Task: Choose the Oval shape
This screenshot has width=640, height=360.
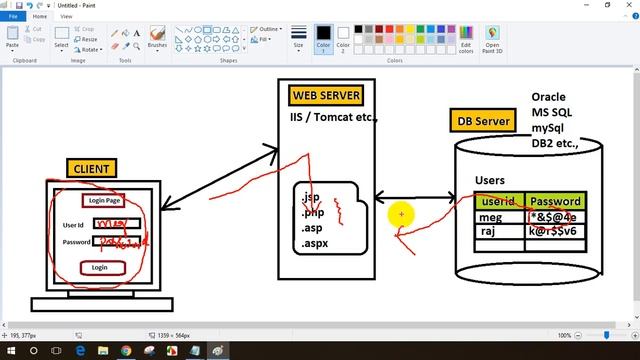Action: [x=198, y=30]
